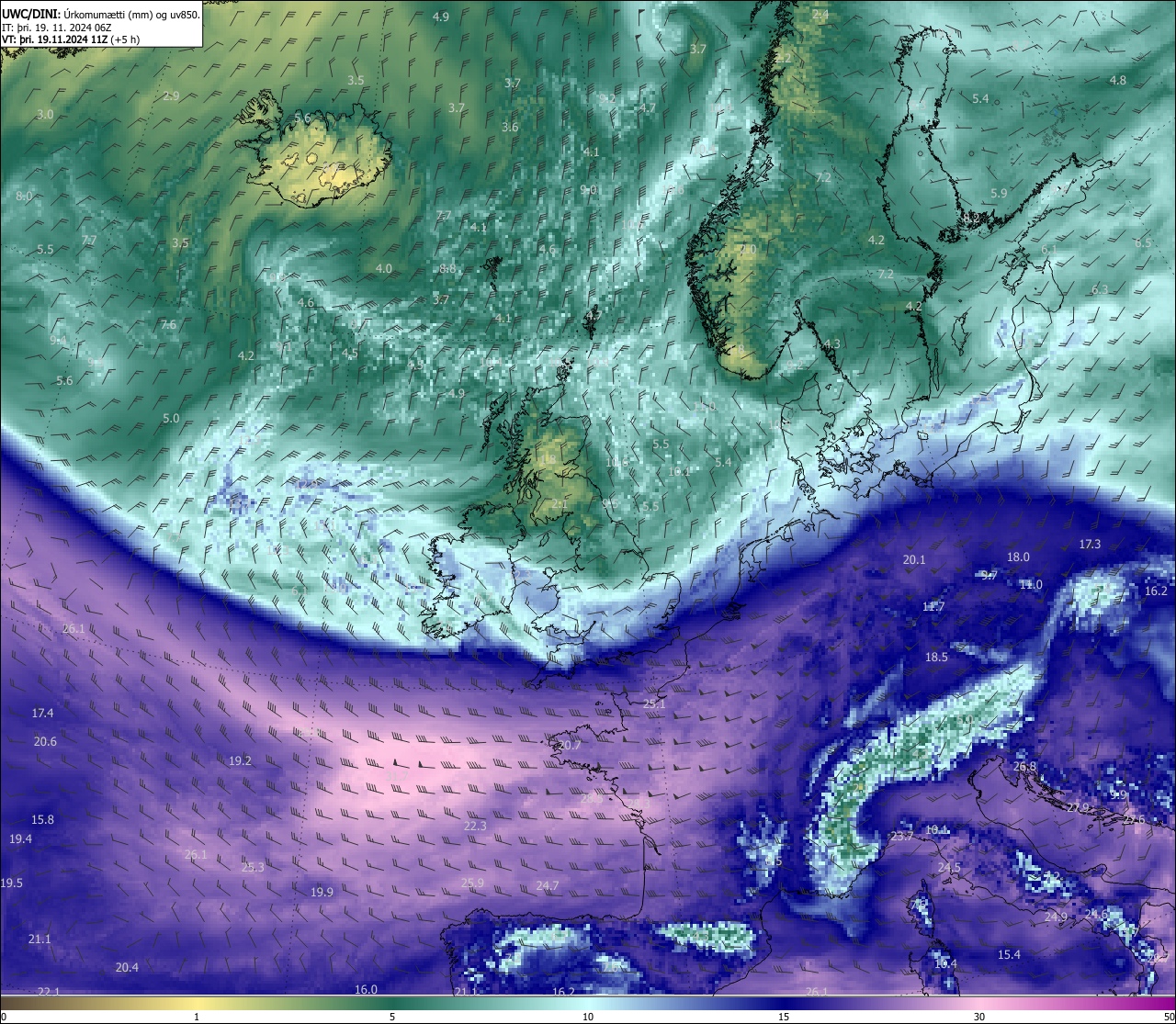Click the 25.3 value on the map
Screen dimensions: 1176x1024
pyautogui.click(x=253, y=868)
